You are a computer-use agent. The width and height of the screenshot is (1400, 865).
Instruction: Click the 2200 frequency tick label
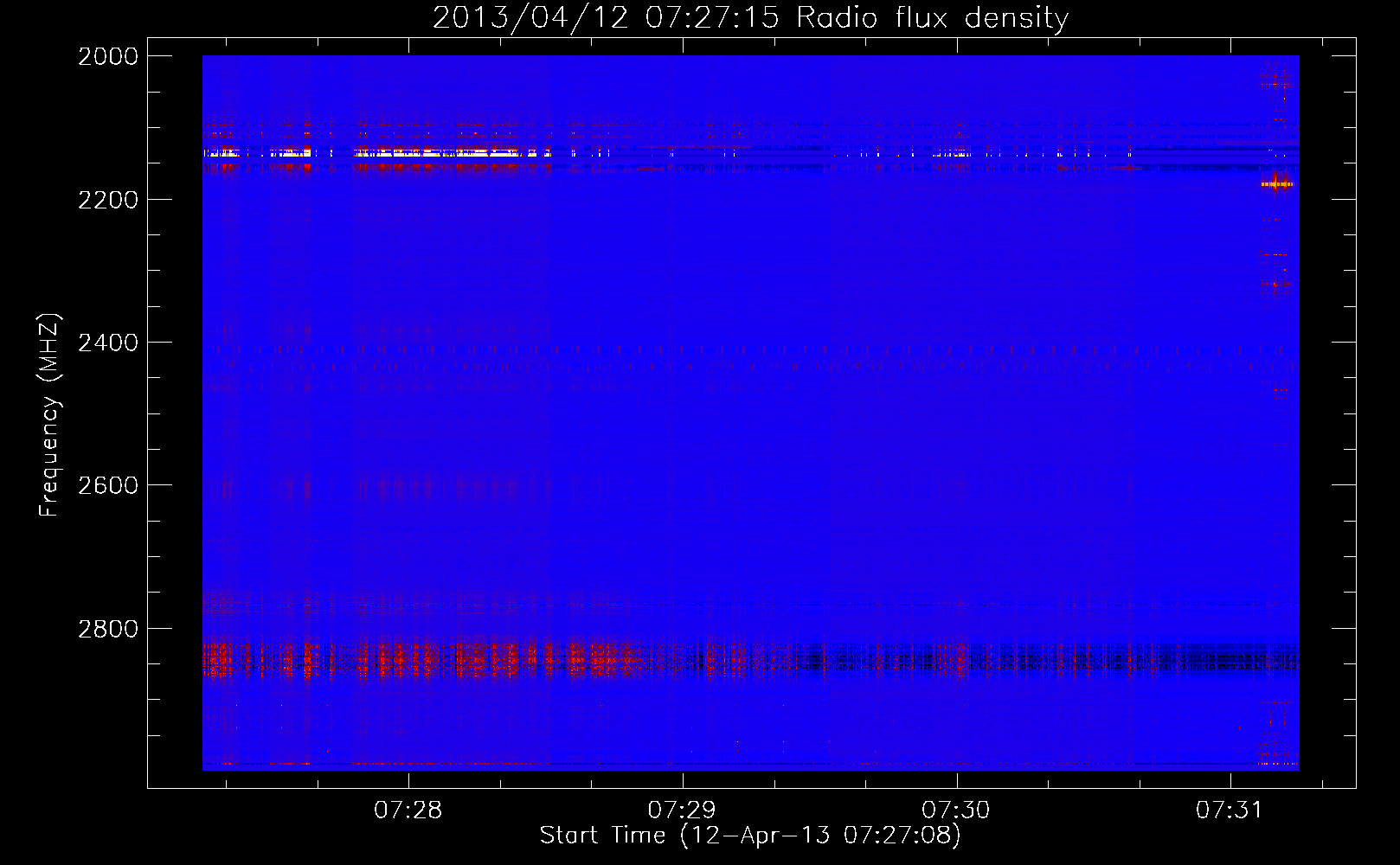(108, 200)
